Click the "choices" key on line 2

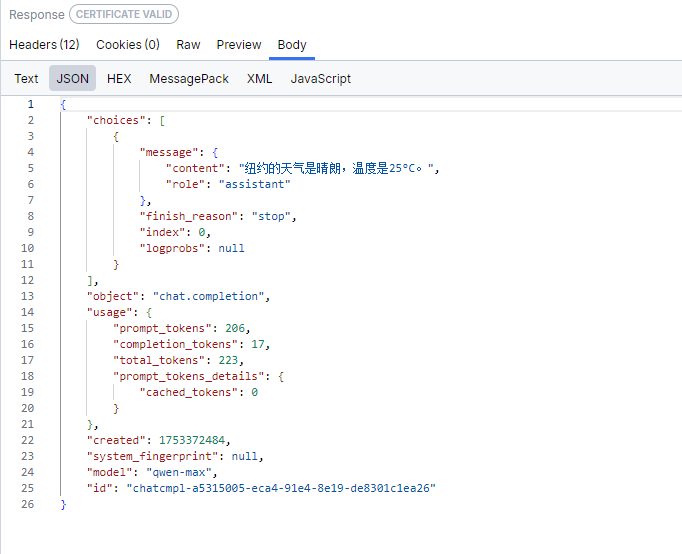[116, 120]
